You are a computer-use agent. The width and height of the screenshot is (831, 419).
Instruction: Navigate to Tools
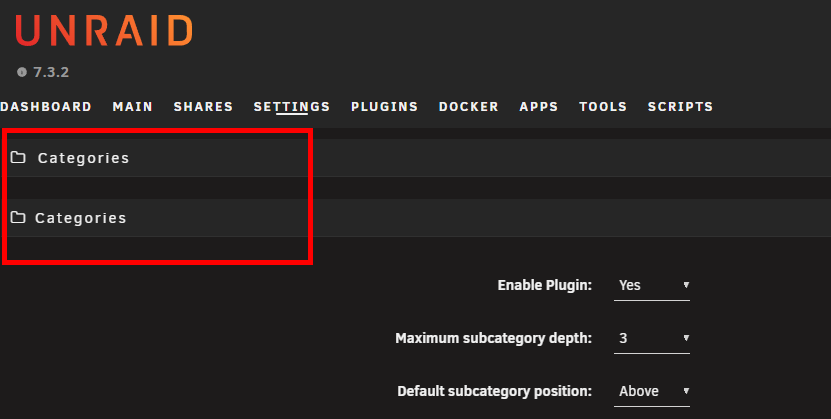point(603,106)
